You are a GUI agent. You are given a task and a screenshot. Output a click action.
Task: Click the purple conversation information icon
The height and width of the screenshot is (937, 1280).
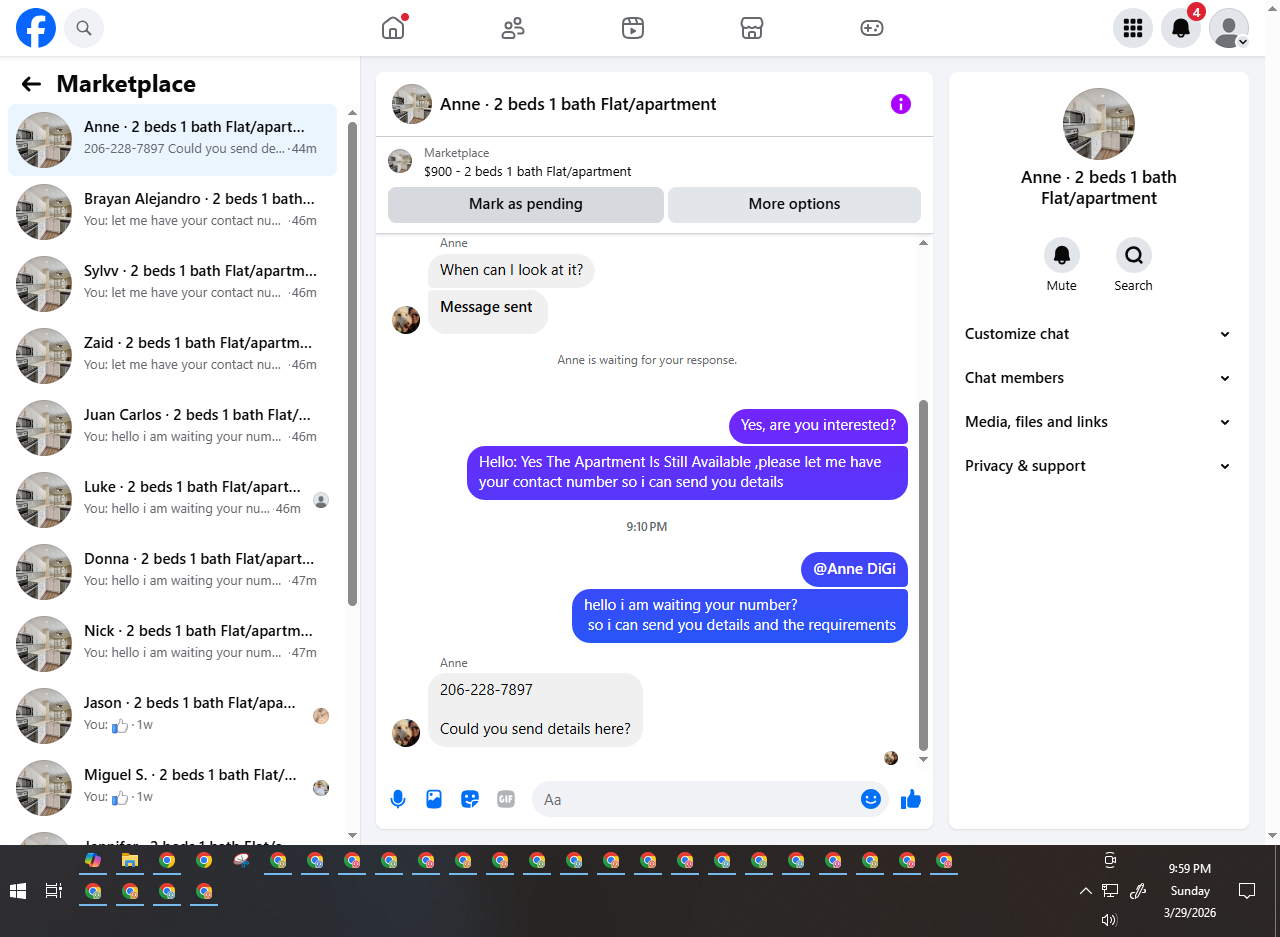(x=901, y=104)
